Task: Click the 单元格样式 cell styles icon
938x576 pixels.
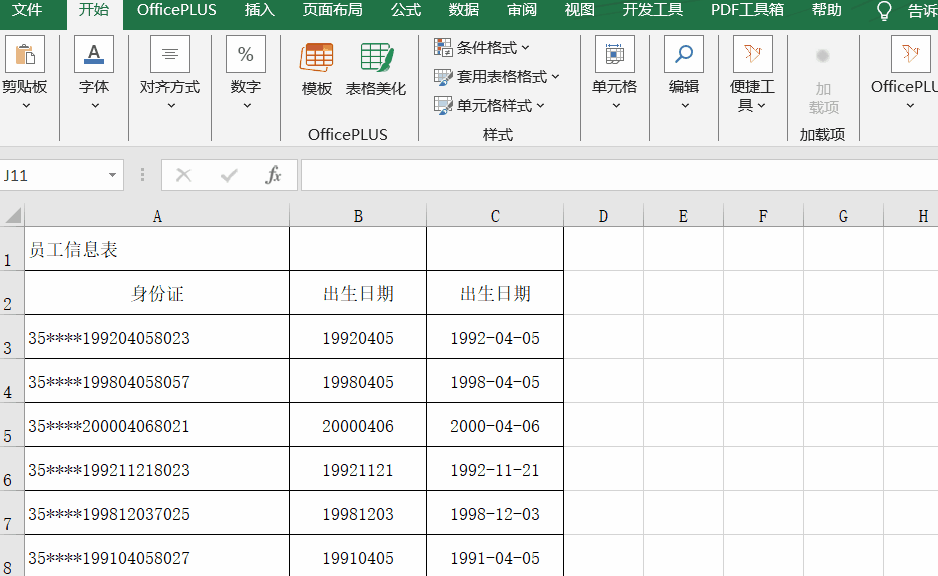Action: click(x=443, y=105)
